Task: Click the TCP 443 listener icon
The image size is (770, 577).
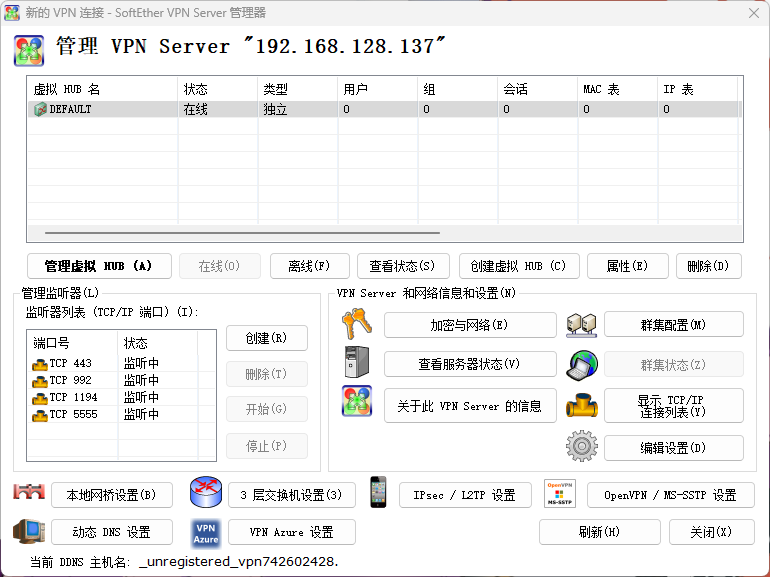Action: tap(40, 364)
